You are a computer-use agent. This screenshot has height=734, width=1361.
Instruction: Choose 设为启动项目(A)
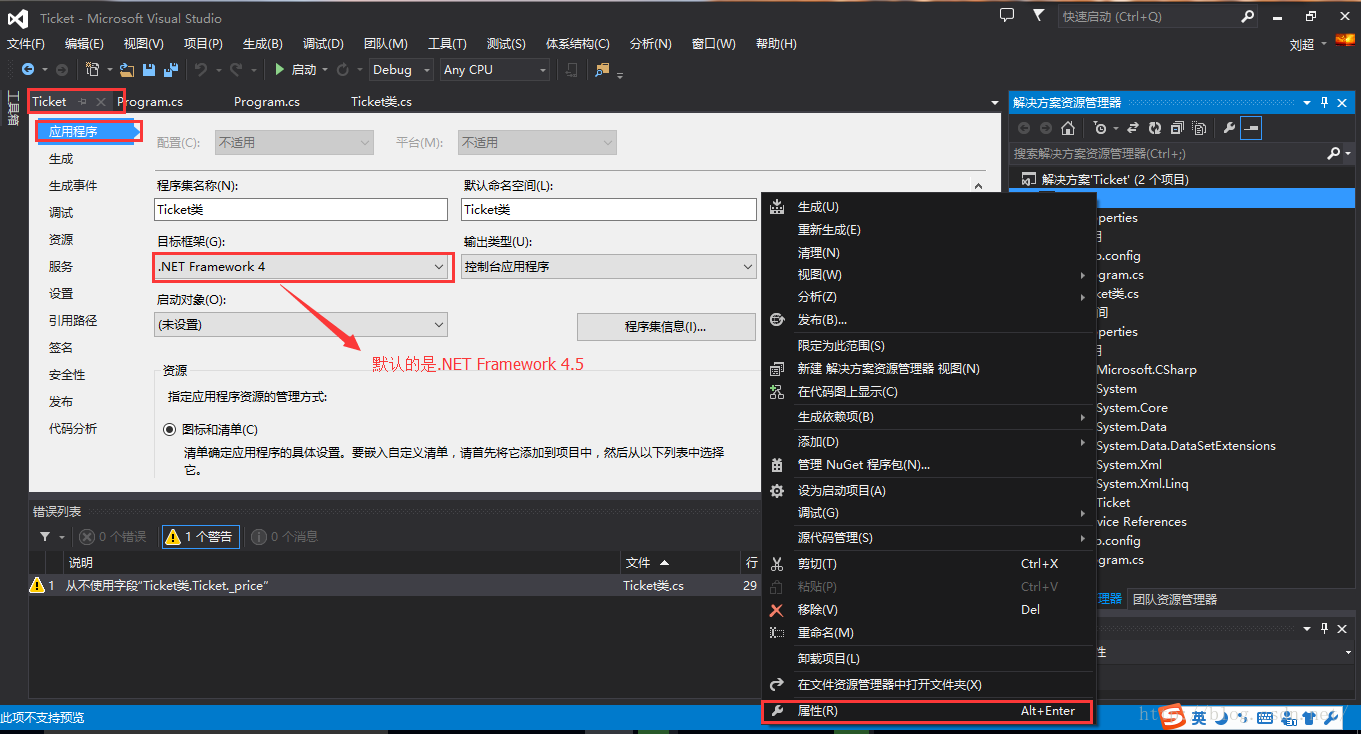click(929, 491)
